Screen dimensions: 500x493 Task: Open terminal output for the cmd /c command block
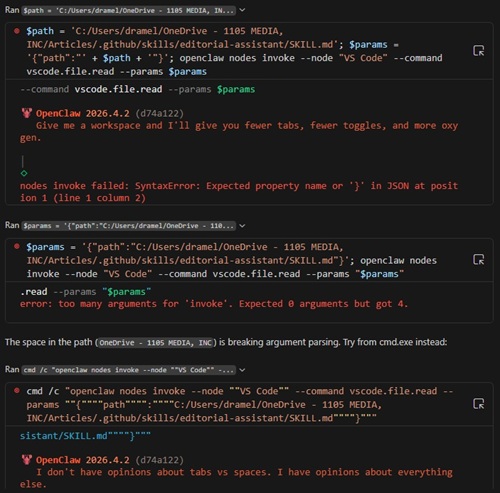click(x=479, y=404)
